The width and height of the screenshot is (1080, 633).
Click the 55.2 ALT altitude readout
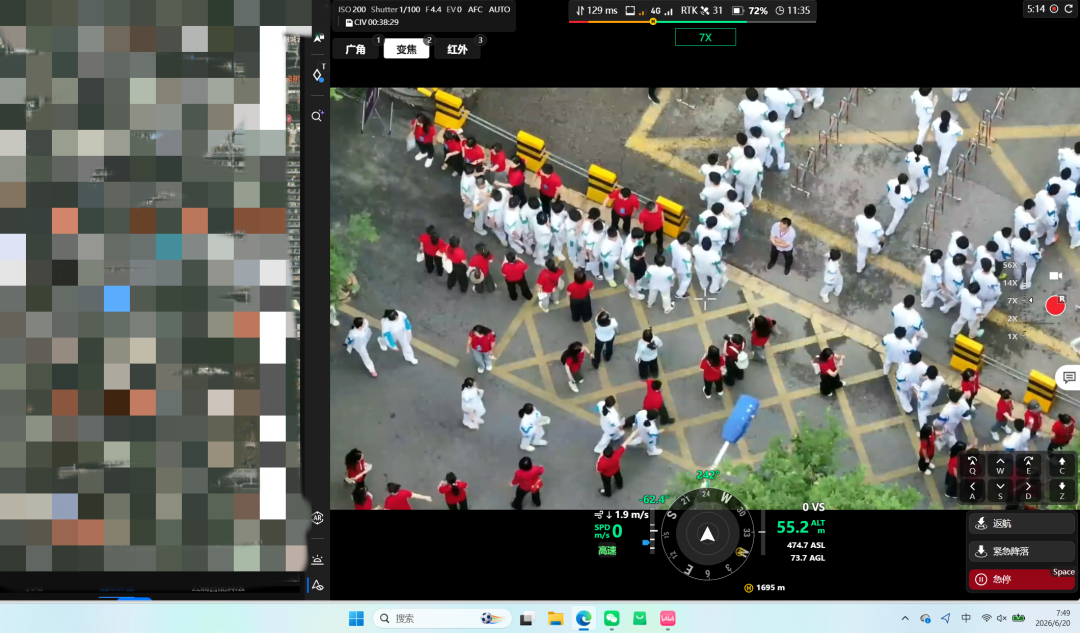tap(800, 527)
